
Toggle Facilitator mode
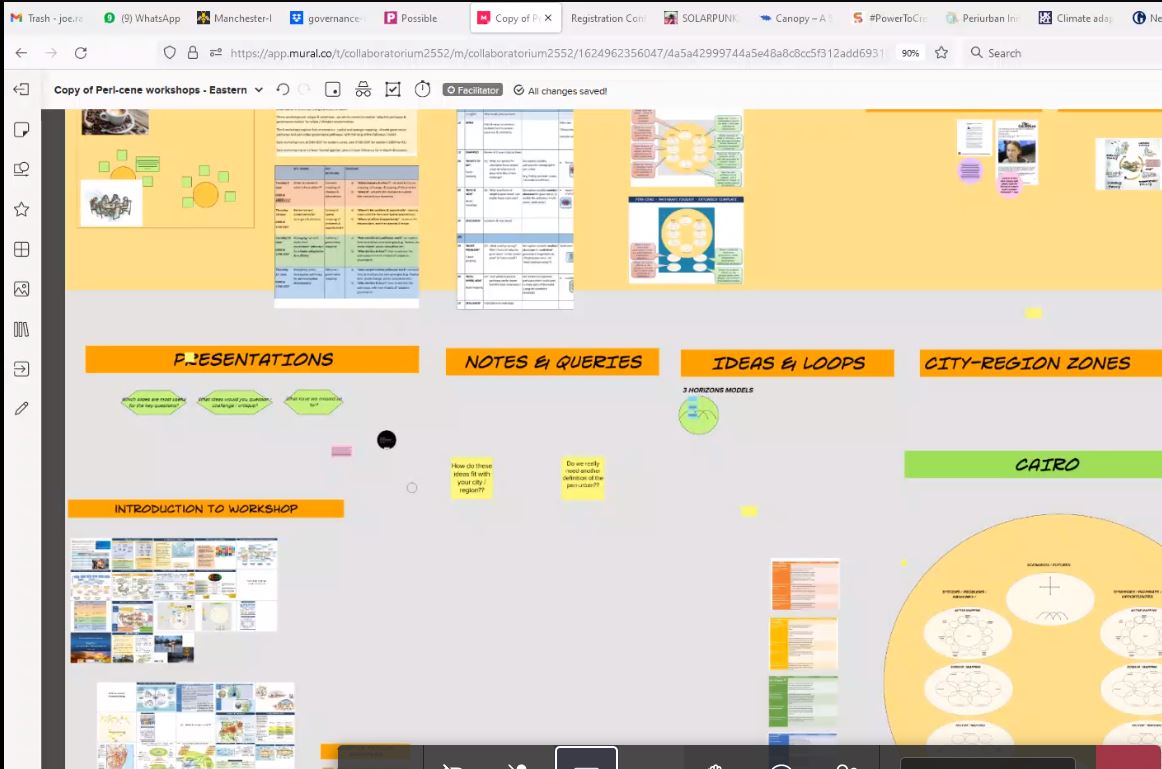(470, 90)
